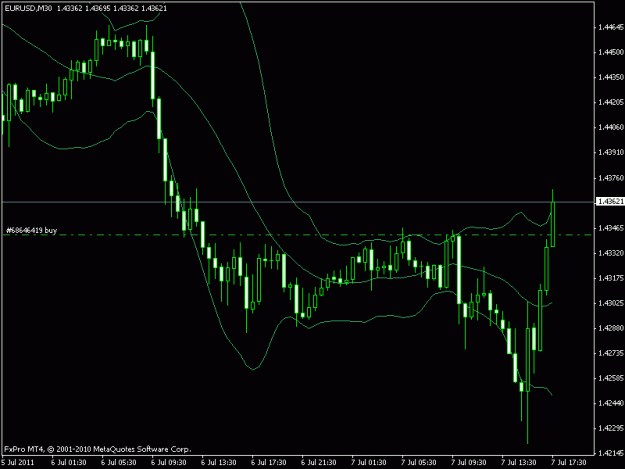Click price scale label 1.42585
The image size is (625, 469).
(x=611, y=378)
